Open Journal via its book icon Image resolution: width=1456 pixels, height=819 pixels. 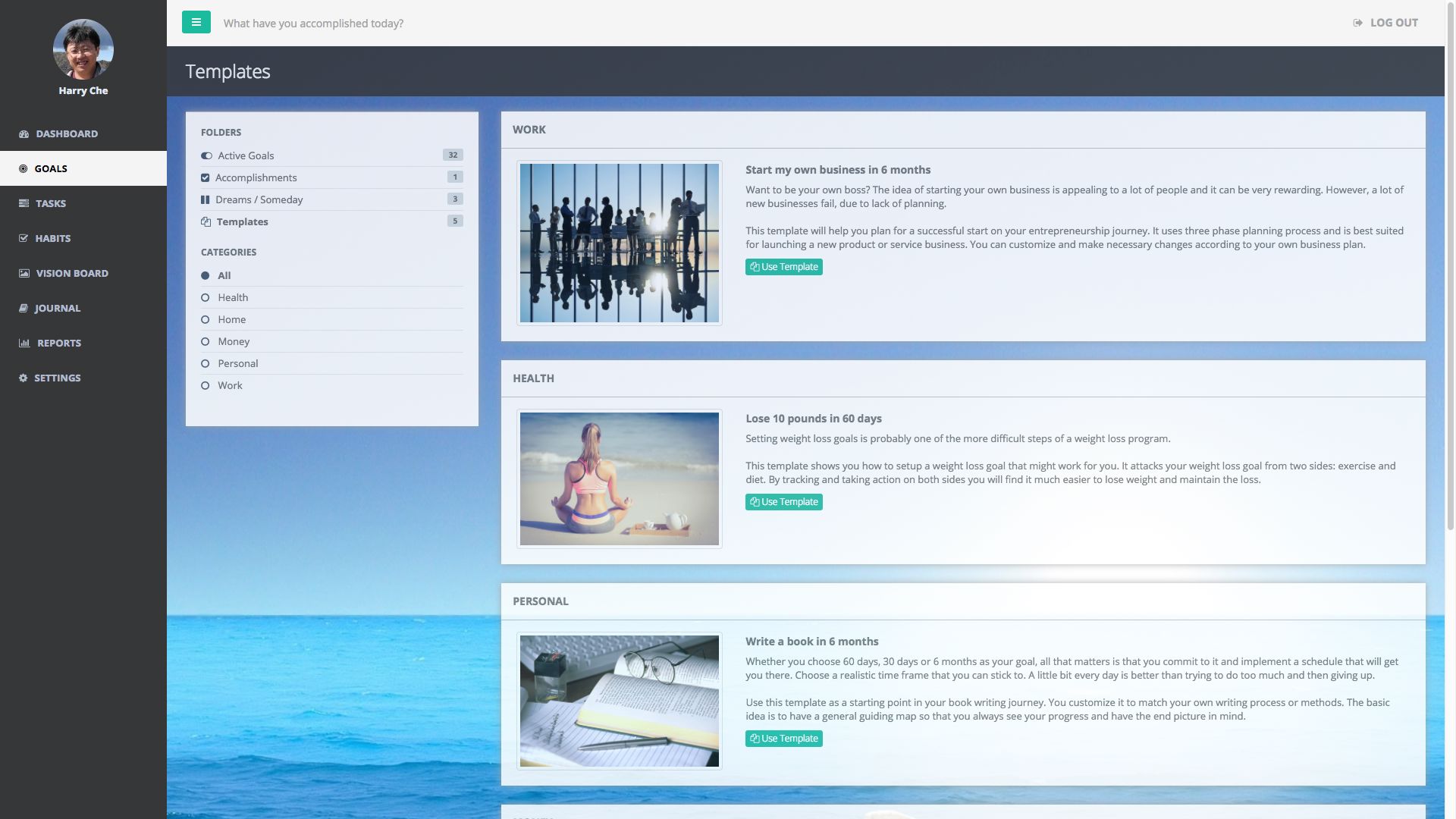(24, 308)
